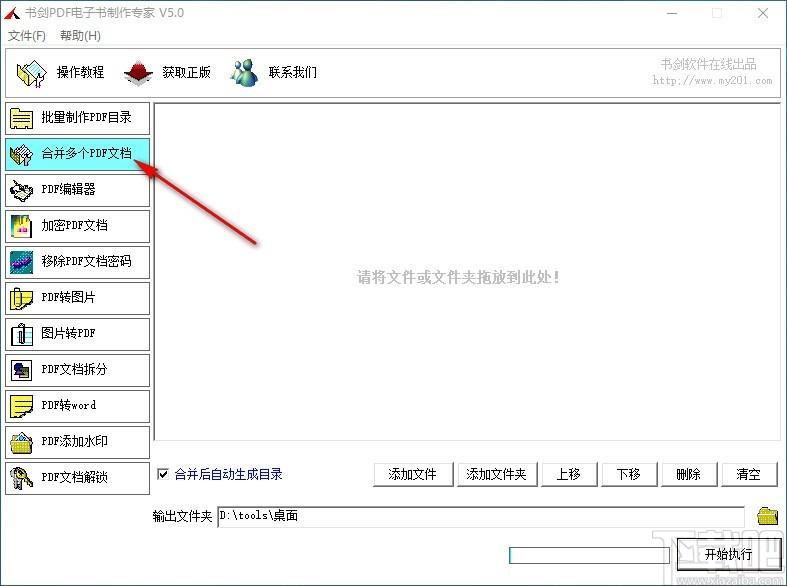Viewport: 787px width, 586px height.
Task: Open the 操作教程 tutorial icon
Action: pyautogui.click(x=32, y=73)
